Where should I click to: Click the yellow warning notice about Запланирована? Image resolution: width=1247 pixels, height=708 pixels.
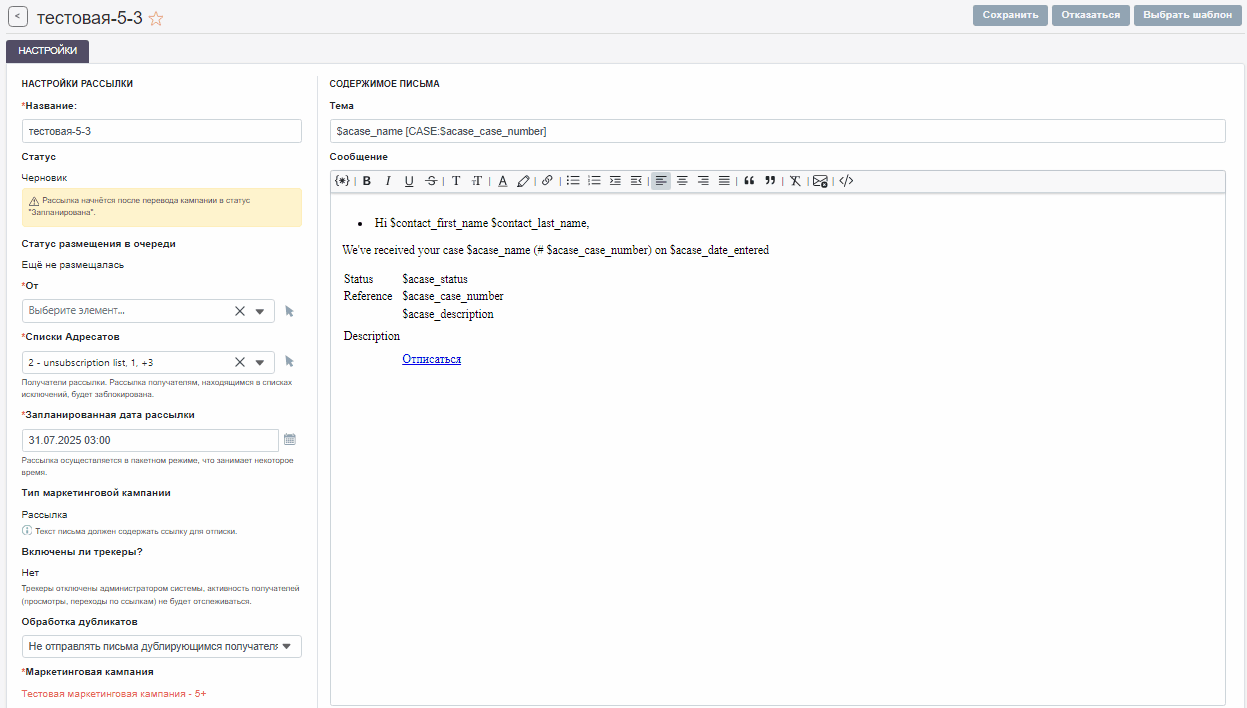click(162, 207)
